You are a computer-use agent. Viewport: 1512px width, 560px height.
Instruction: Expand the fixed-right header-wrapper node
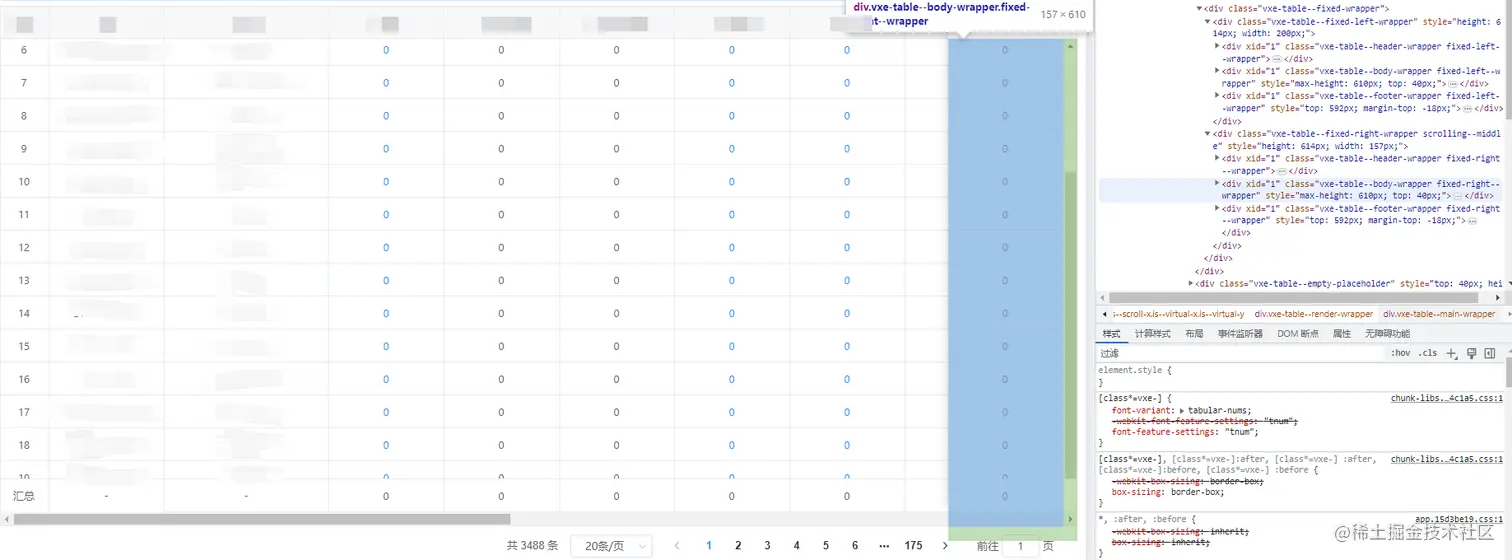pyautogui.click(x=1217, y=158)
